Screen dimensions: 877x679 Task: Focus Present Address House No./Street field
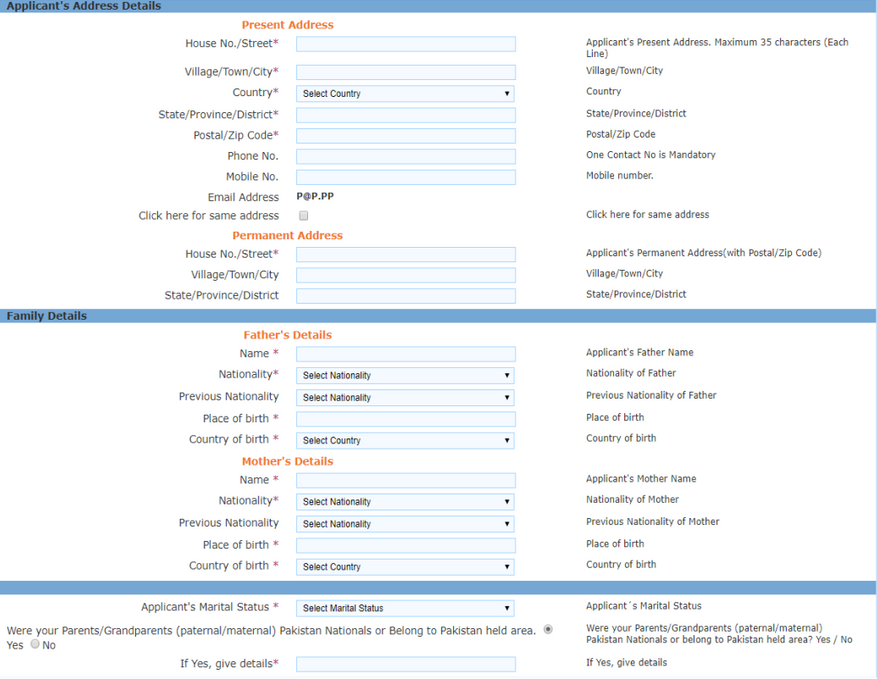[x=406, y=44]
